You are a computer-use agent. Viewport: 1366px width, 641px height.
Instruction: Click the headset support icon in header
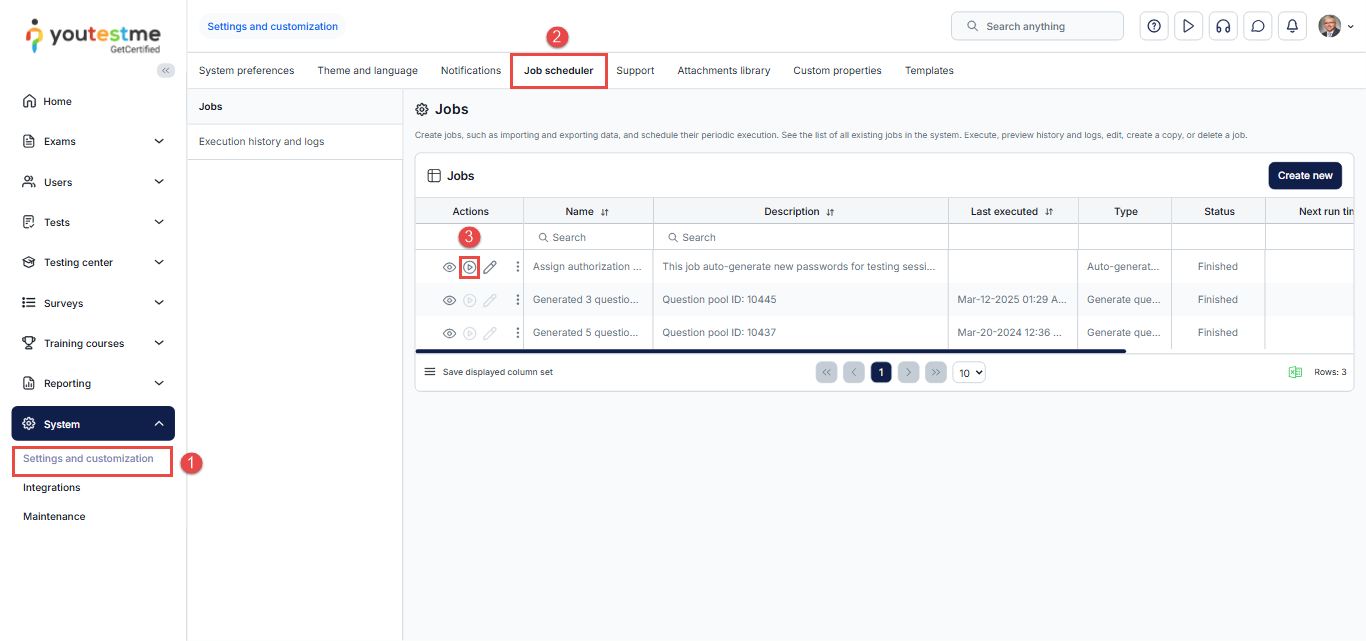(1222, 27)
